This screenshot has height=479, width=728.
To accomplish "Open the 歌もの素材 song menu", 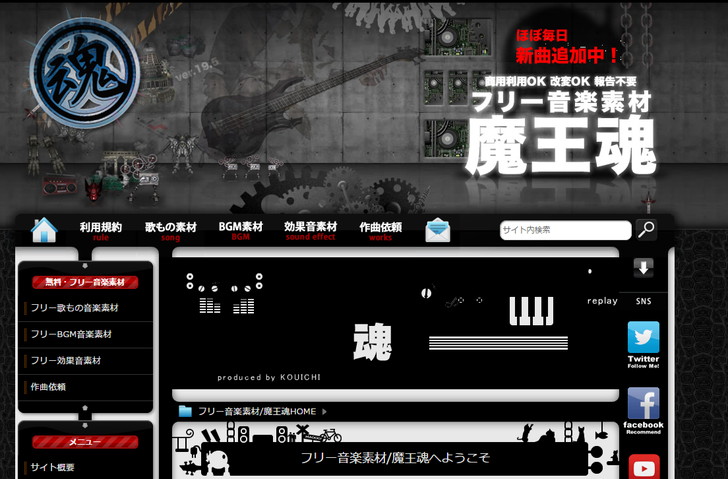I will point(170,231).
